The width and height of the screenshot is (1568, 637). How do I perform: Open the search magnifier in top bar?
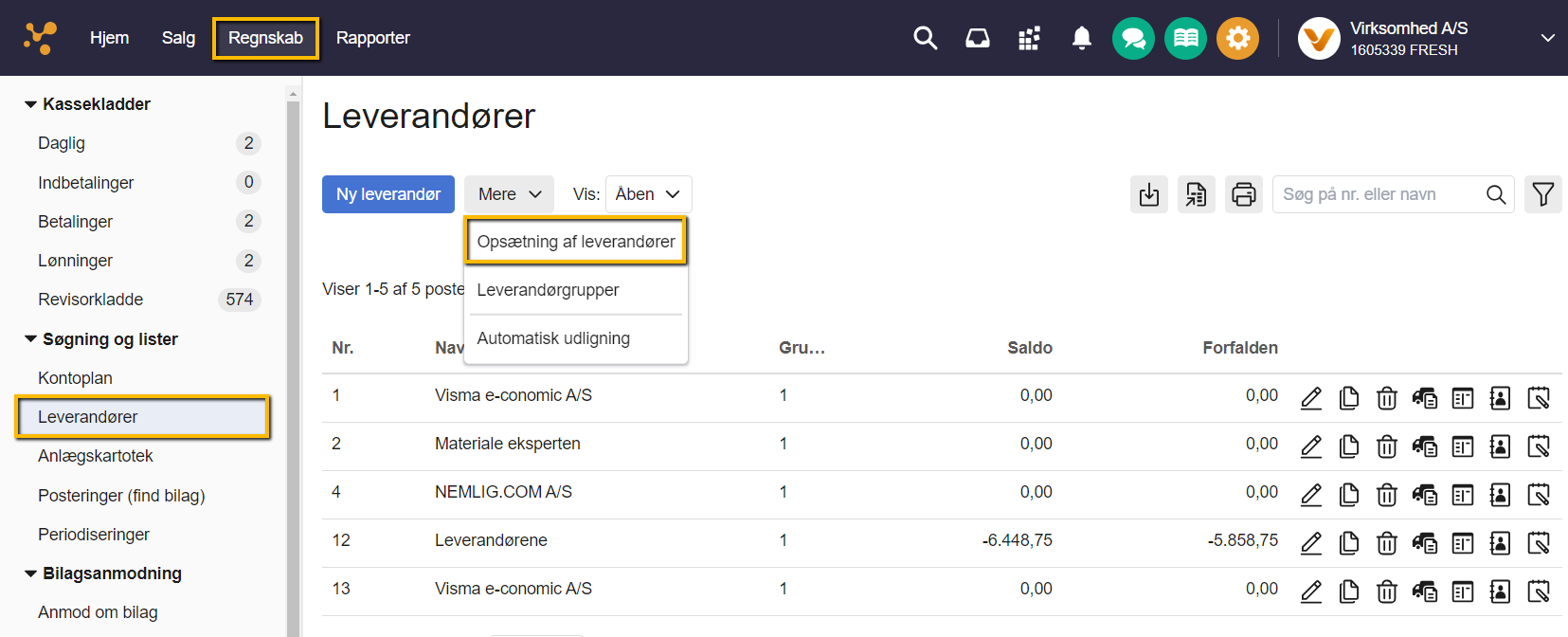tap(925, 38)
